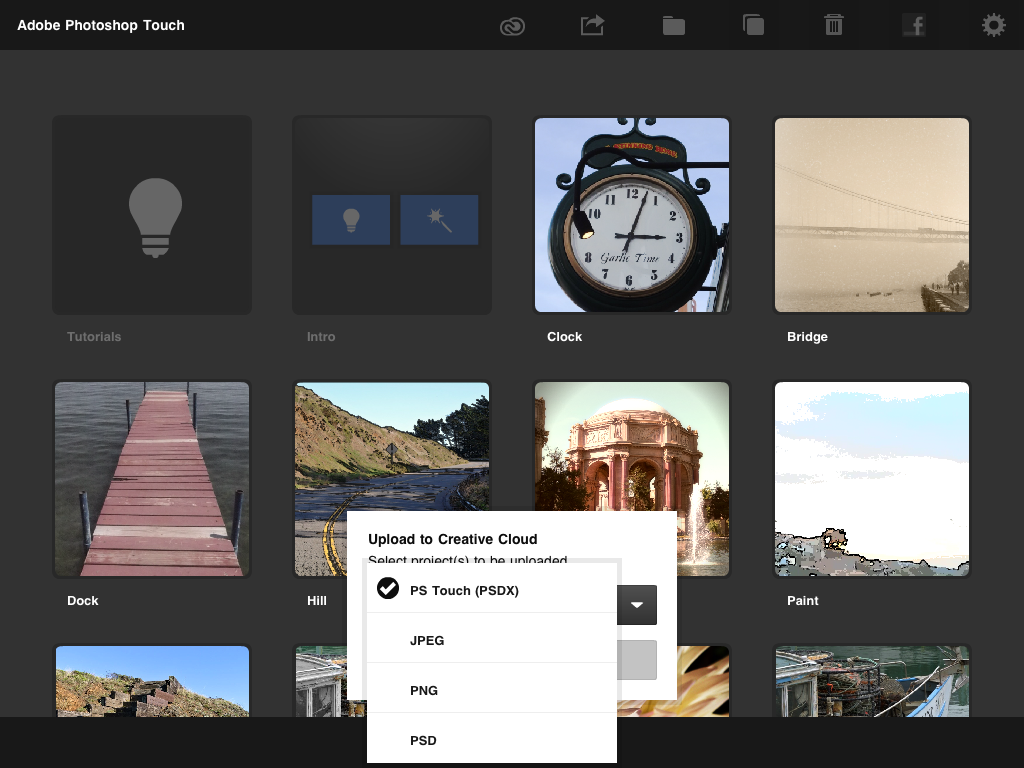
Task: Open settings gear icon
Action: coord(993,25)
